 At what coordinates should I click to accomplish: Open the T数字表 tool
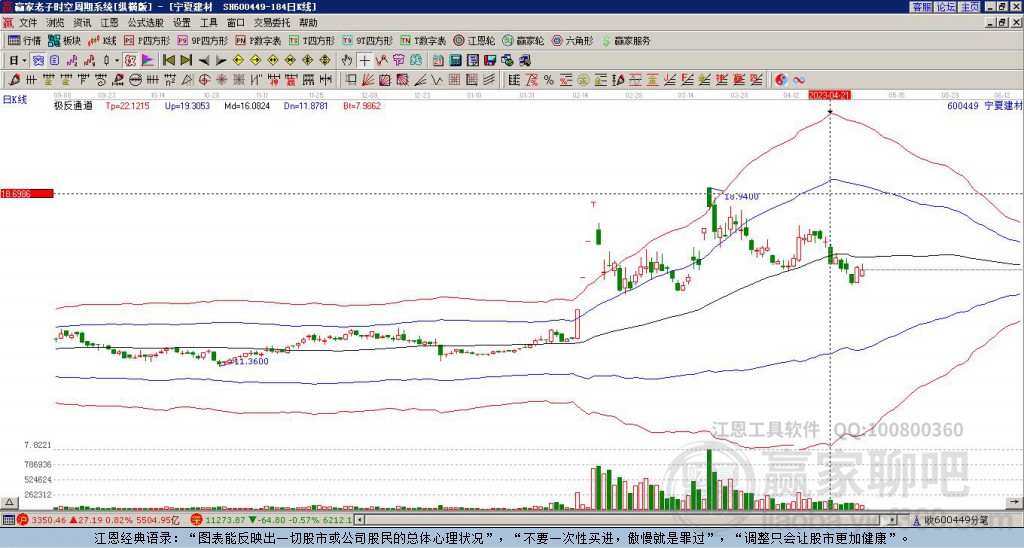pos(423,40)
